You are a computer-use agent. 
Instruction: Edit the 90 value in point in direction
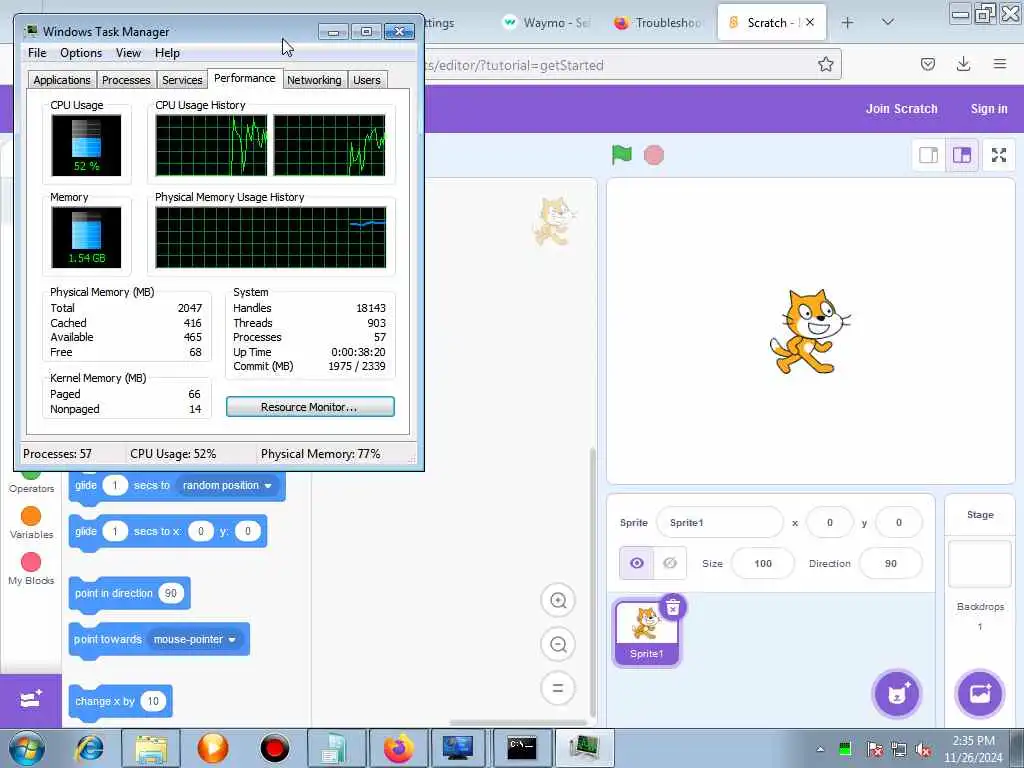point(170,594)
